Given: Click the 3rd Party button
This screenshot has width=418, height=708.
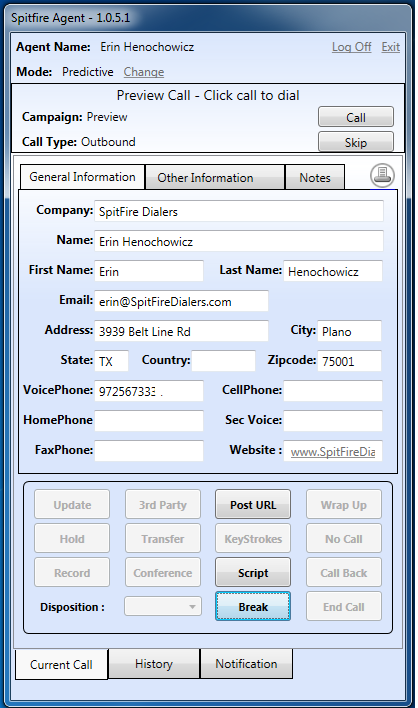Looking at the screenshot, I should coord(163,504).
